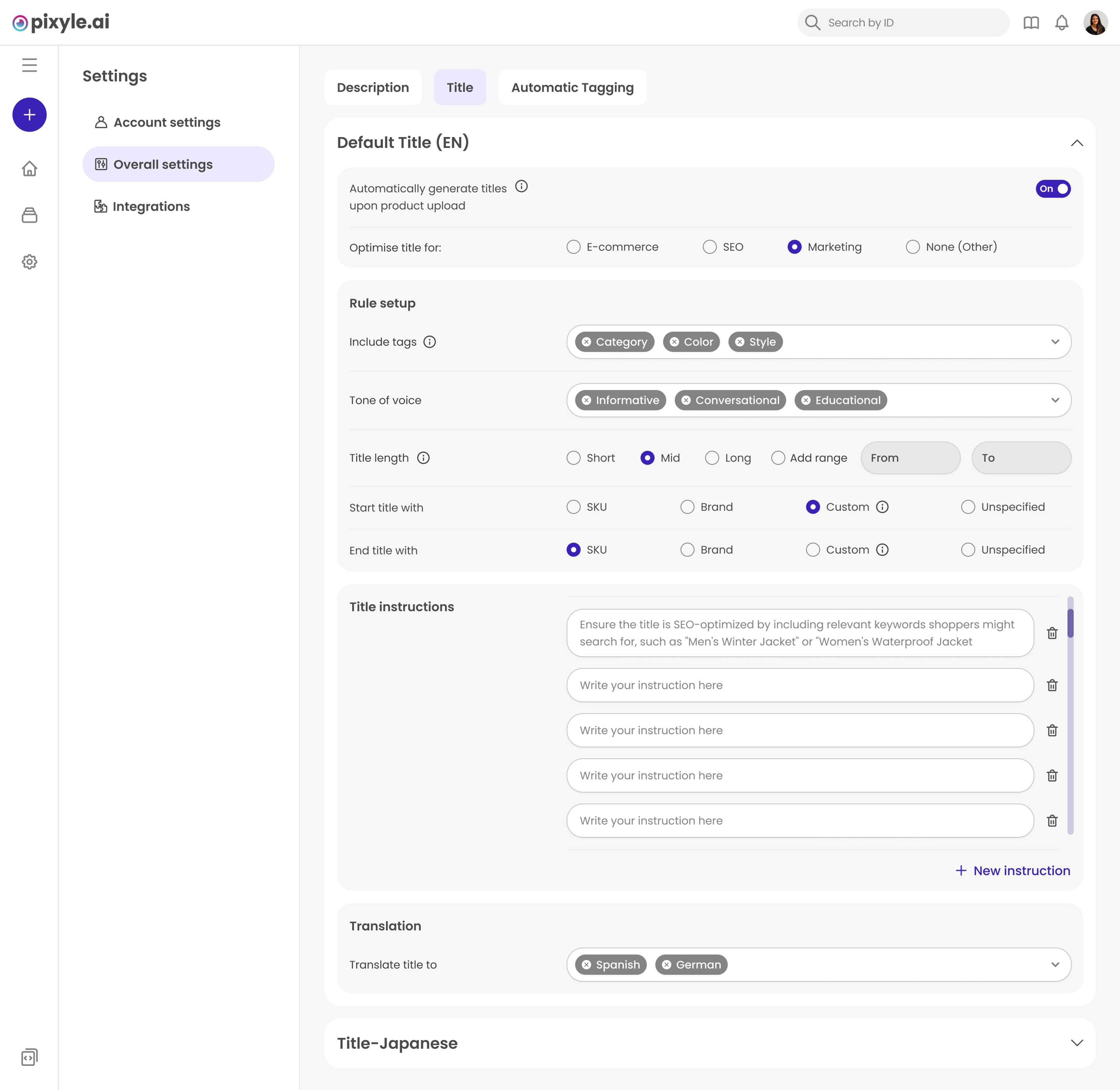The image size is (1120, 1090).
Task: Select E-commerce optimisation option
Action: (573, 247)
